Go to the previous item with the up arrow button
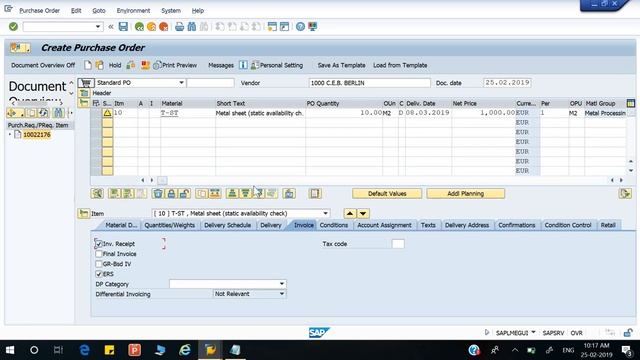Viewport: 640px width, 360px height. coord(350,213)
